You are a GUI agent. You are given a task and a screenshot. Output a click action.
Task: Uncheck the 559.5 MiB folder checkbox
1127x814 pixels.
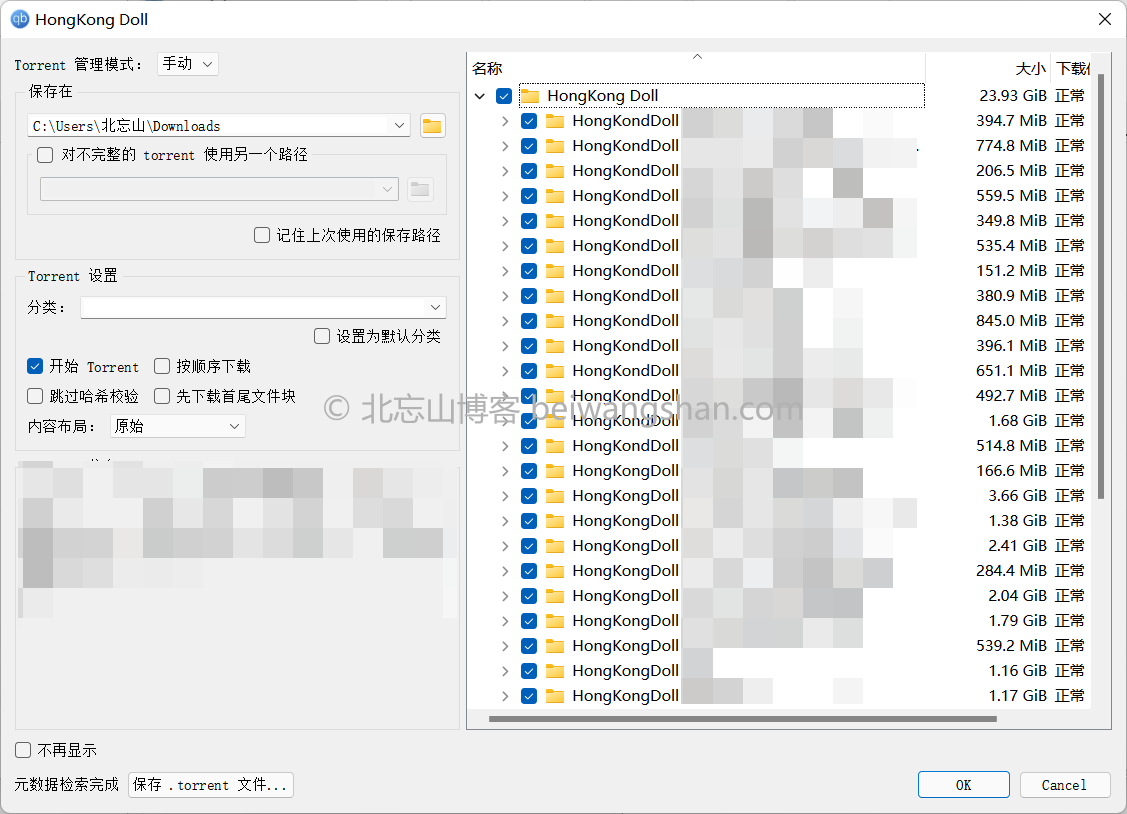point(529,196)
